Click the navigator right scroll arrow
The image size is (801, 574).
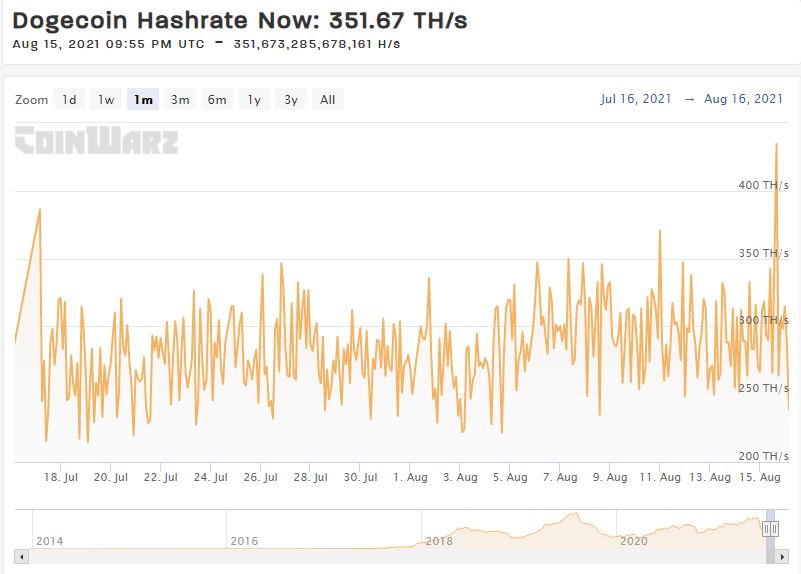coord(782,557)
